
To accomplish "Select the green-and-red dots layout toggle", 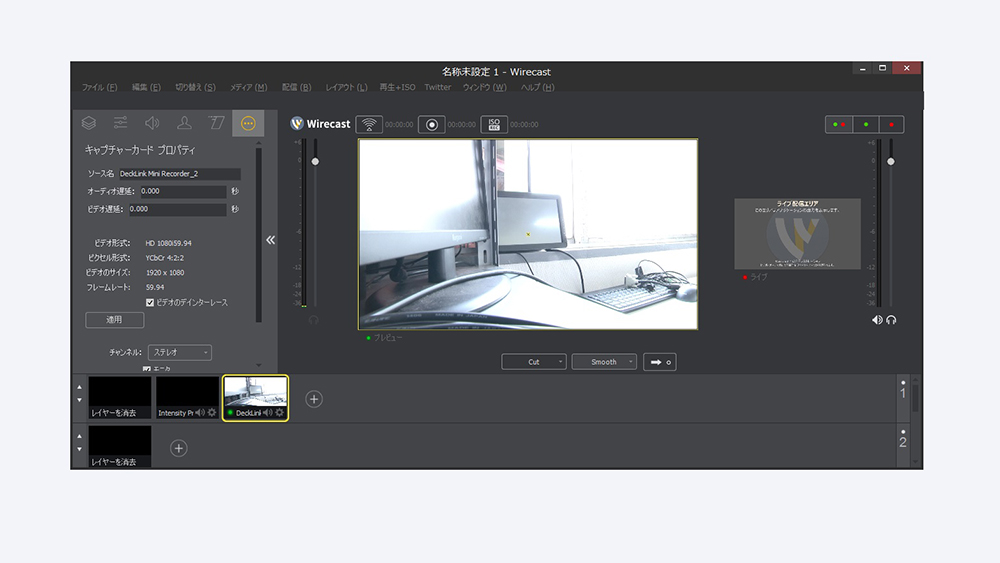I will point(839,124).
